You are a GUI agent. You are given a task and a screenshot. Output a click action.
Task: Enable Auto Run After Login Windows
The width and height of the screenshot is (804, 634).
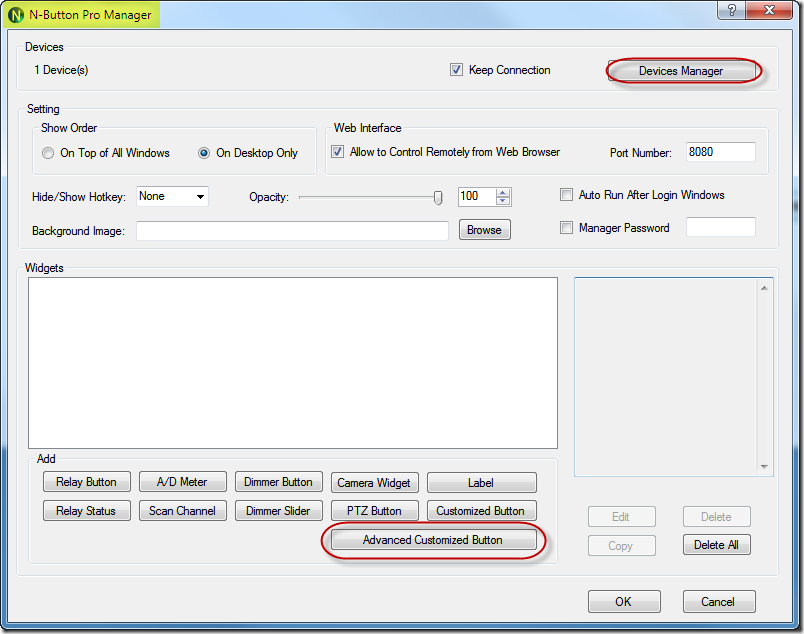click(x=566, y=195)
